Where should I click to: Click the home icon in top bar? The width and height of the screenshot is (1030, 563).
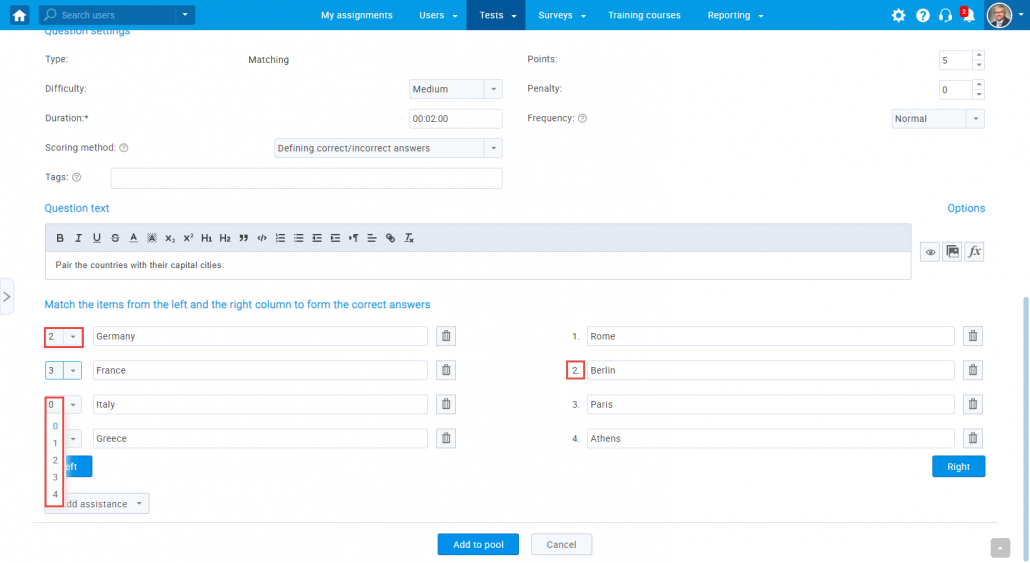[x=19, y=15]
